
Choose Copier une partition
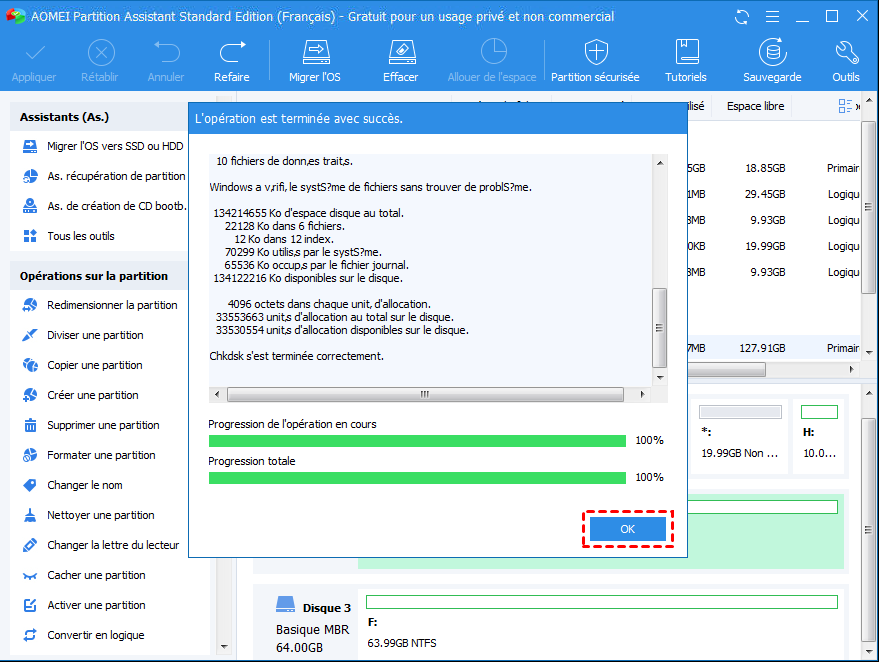click(x=82, y=365)
